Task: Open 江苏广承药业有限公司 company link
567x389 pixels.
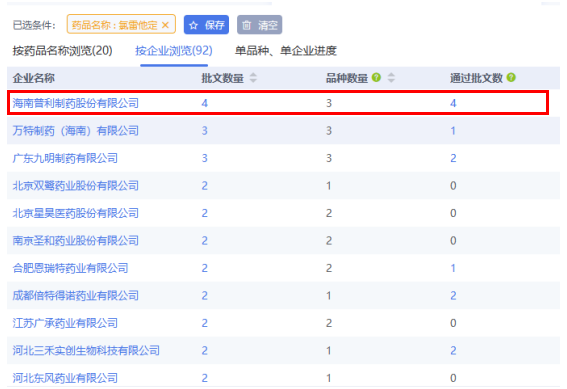Action: pyautogui.click(x=65, y=323)
